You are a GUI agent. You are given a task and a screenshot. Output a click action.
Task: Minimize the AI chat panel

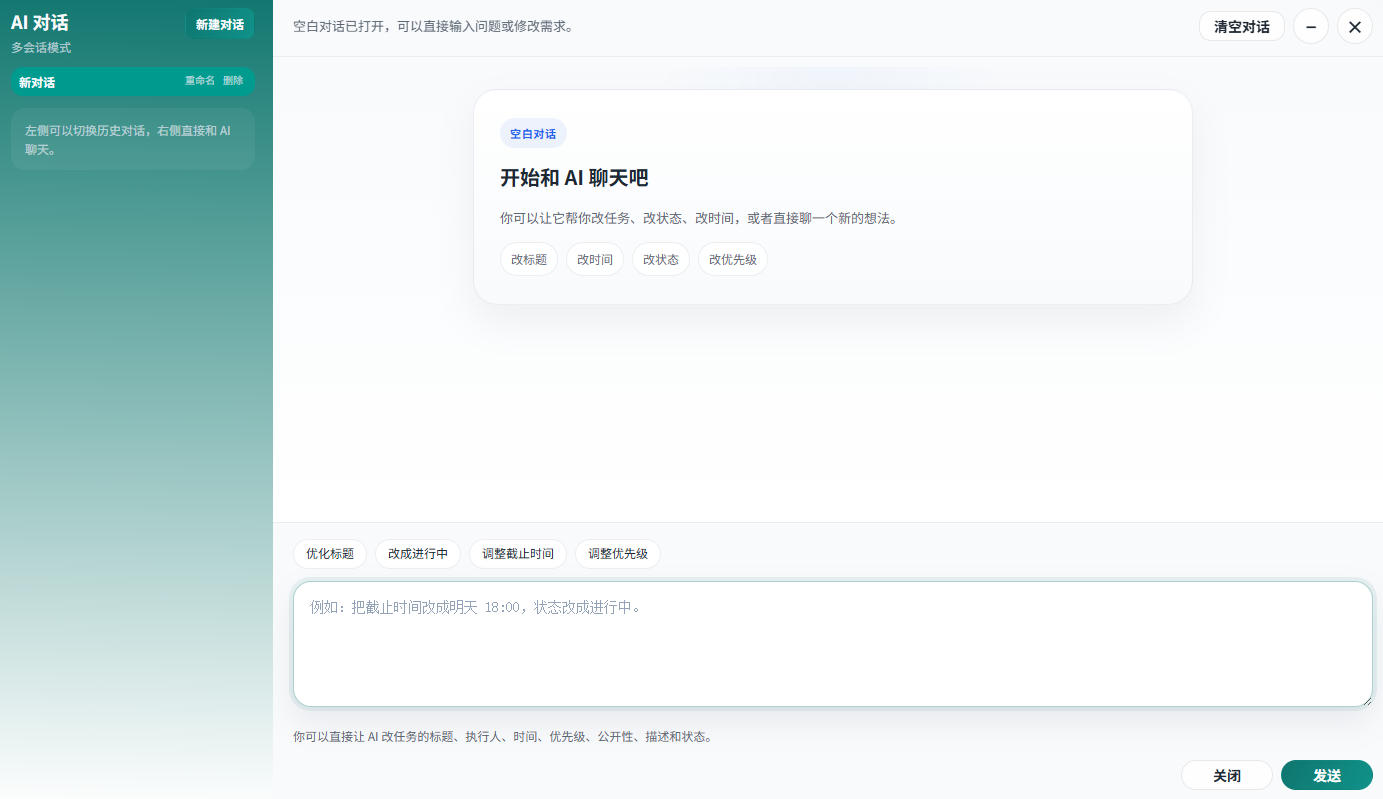1310,27
